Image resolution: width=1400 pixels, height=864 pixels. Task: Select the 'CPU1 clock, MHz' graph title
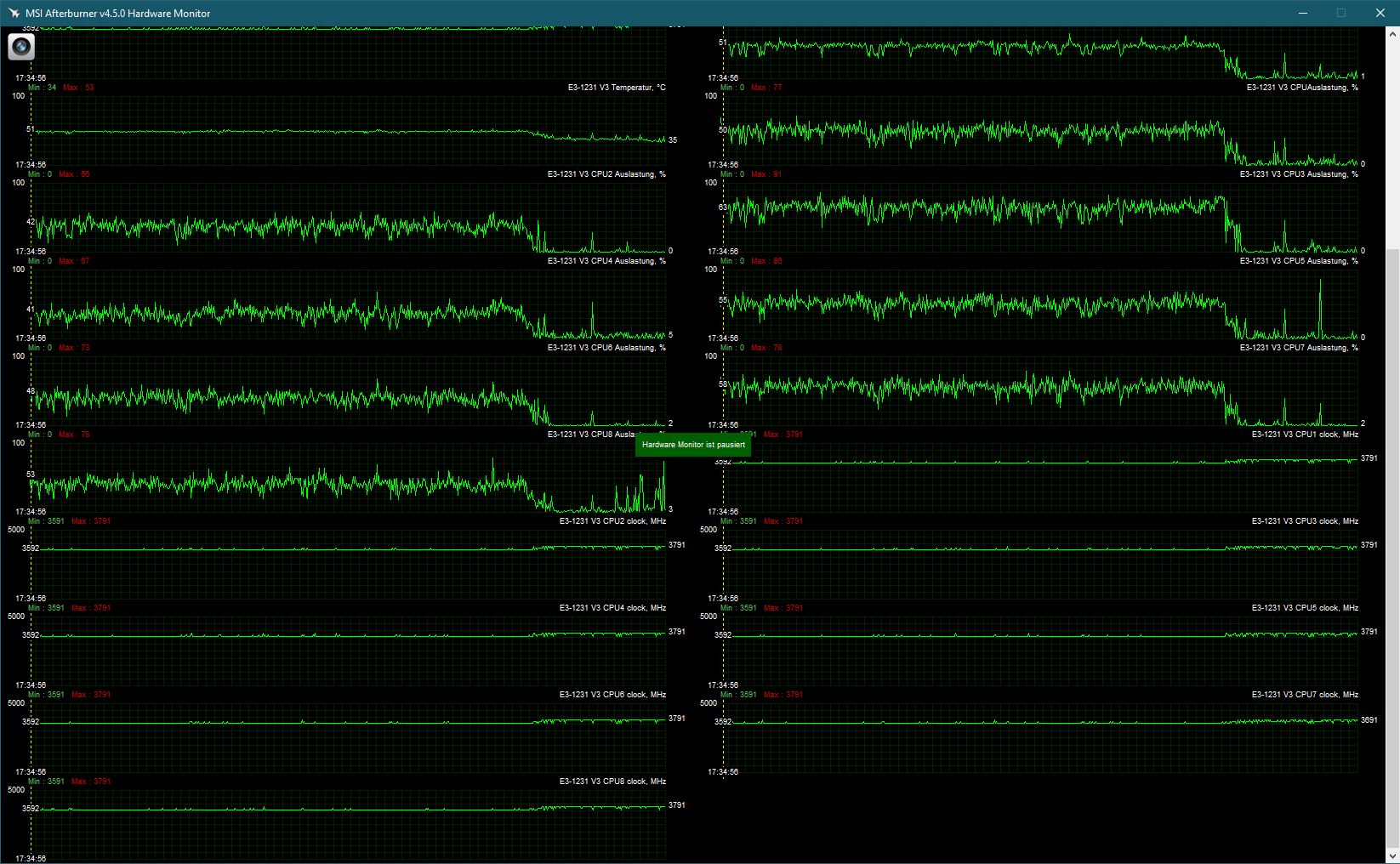1305,435
